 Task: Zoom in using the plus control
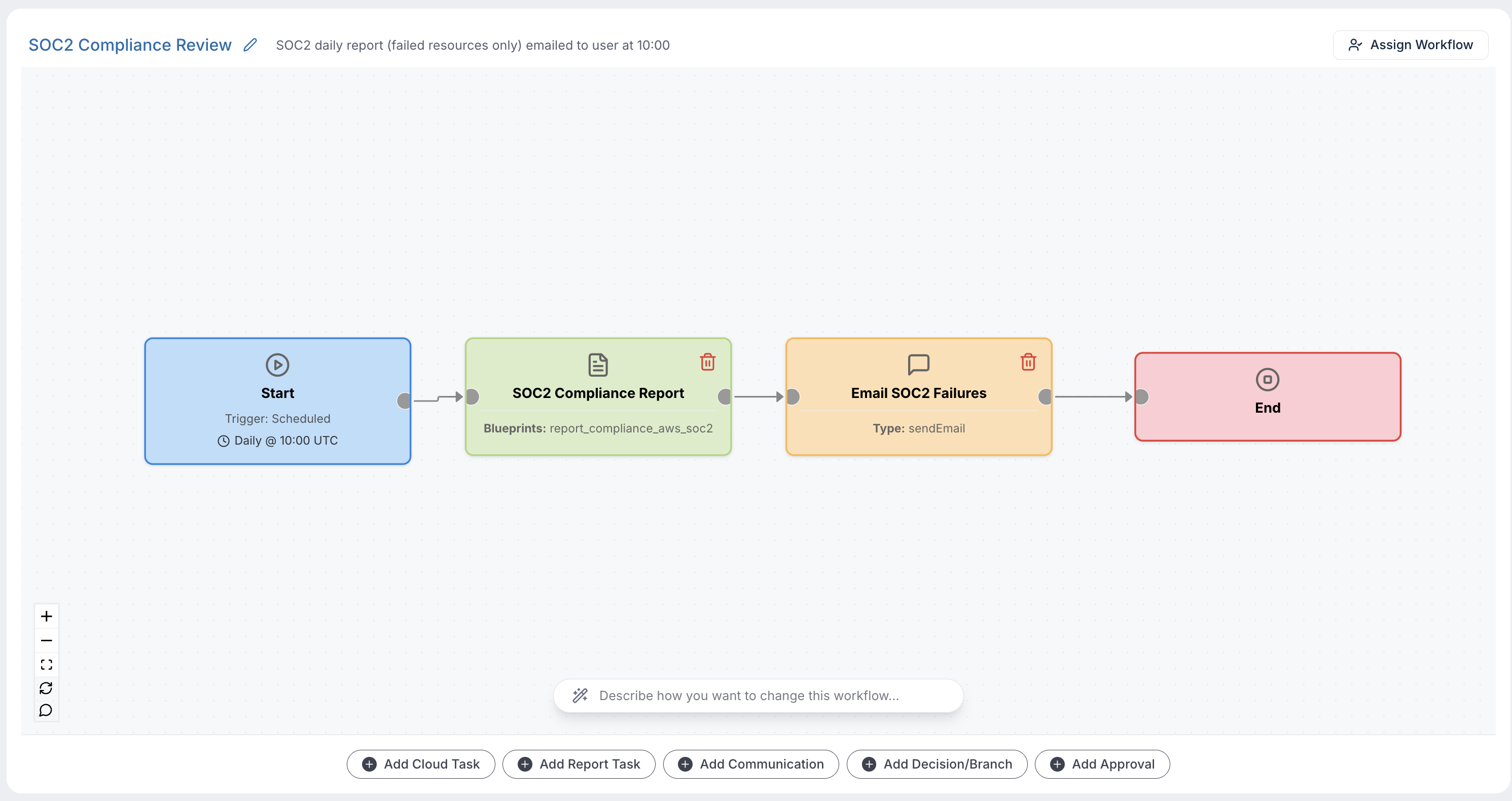click(46, 616)
